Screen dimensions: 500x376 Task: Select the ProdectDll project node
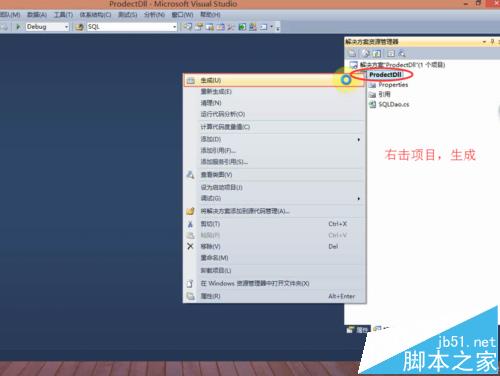point(385,75)
